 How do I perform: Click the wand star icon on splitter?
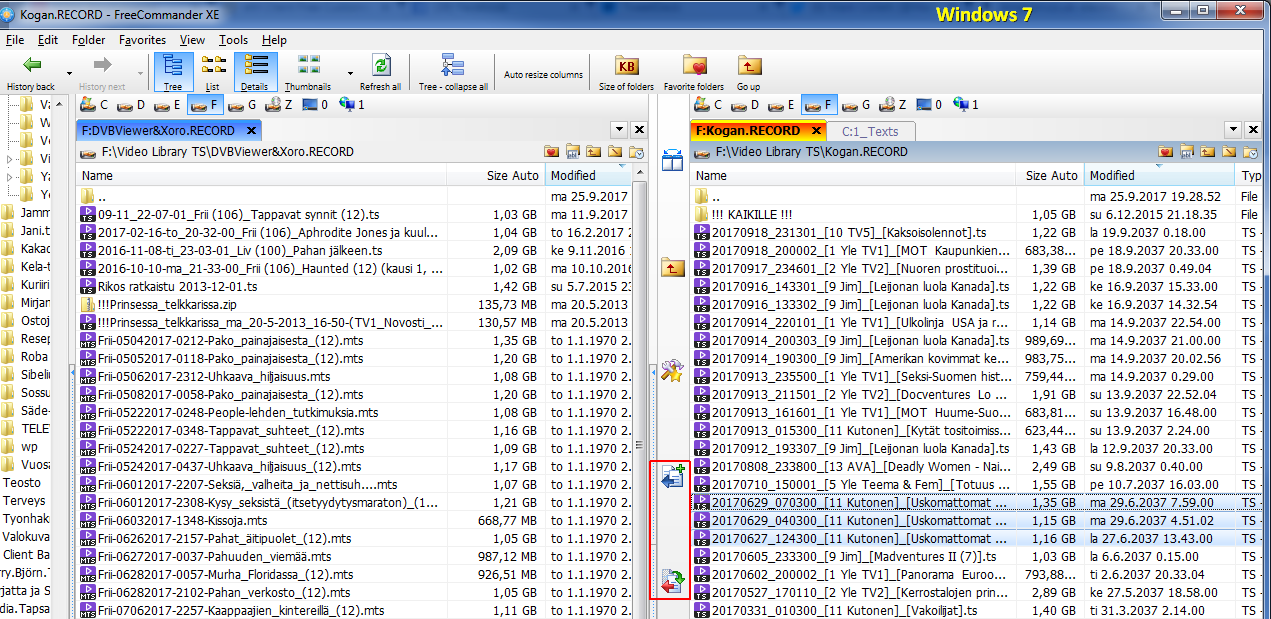pyautogui.click(x=672, y=372)
